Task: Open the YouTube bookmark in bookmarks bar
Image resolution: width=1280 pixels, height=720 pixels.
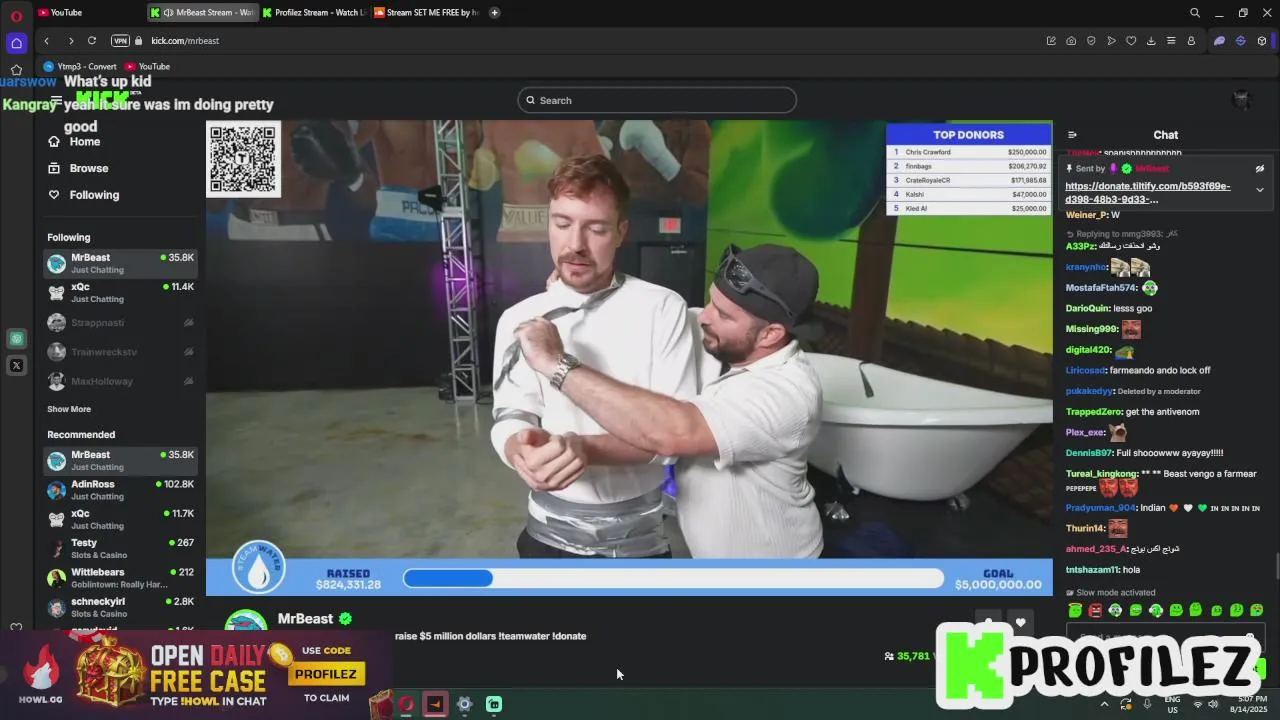Action: coord(147,67)
